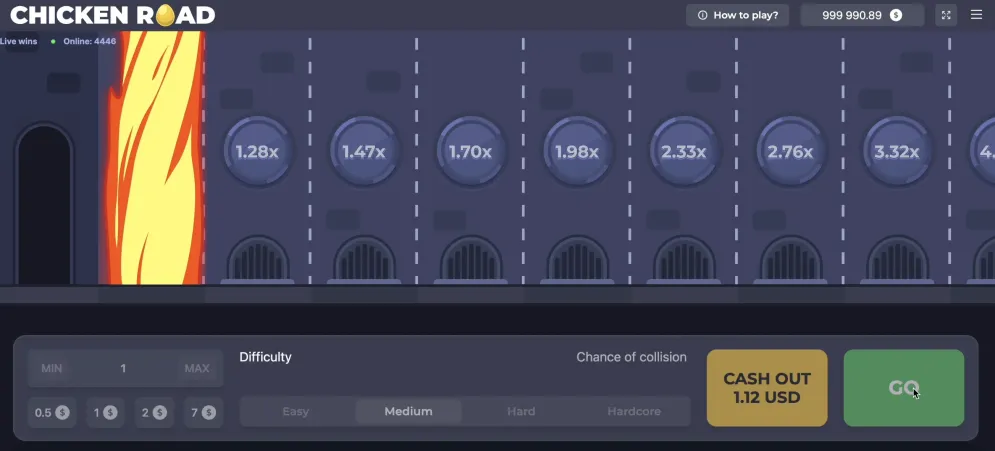Click the 2.33x multiplier manhole

(683, 152)
